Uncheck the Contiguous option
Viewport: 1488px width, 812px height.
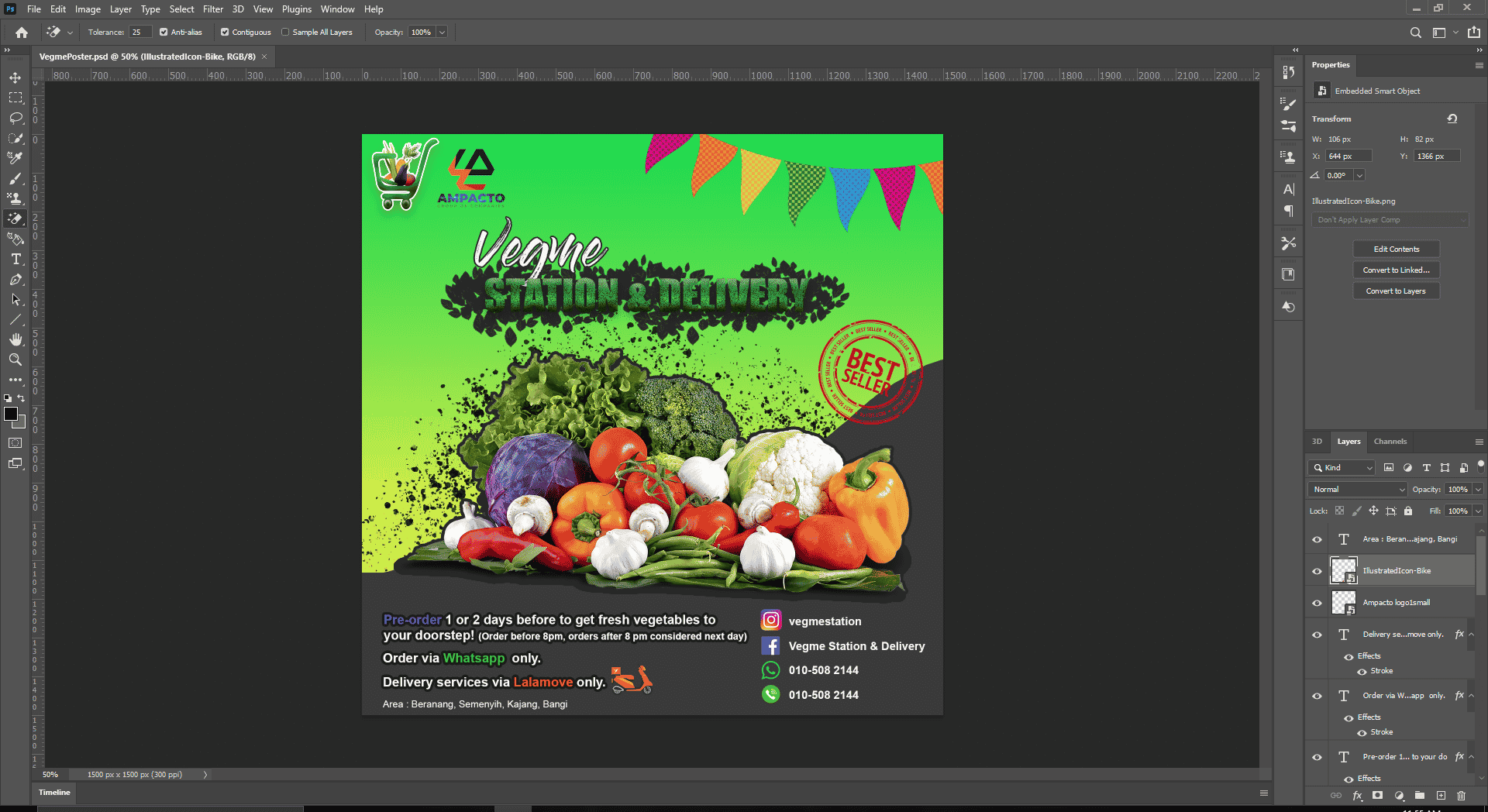click(225, 33)
